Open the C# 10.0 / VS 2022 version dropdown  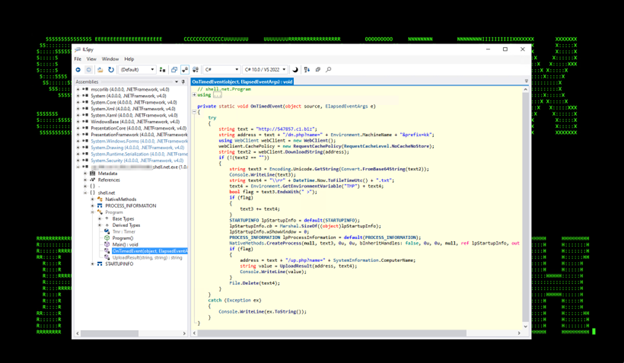point(265,70)
